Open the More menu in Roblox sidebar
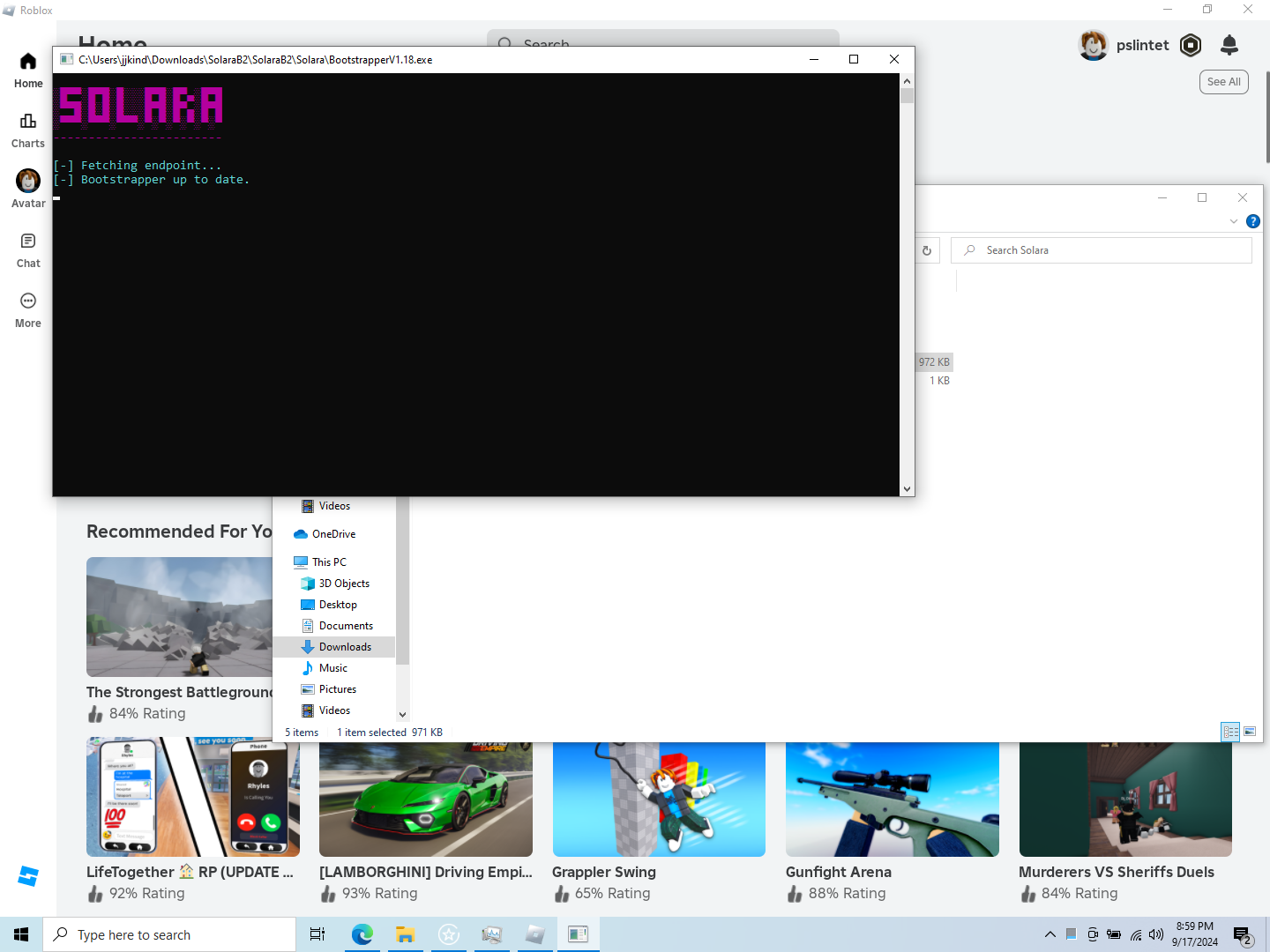 pyautogui.click(x=28, y=310)
